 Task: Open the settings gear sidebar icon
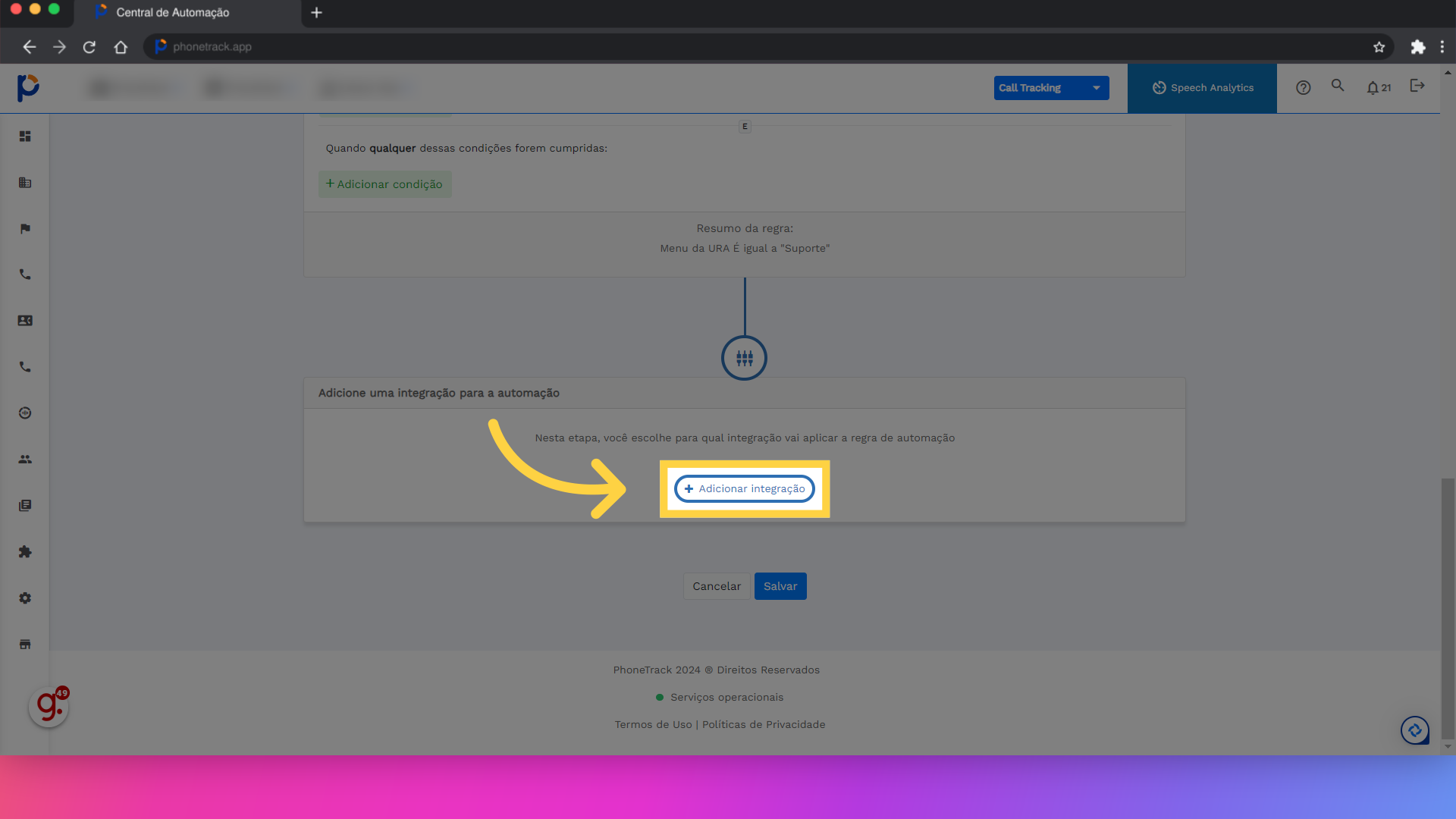pos(25,598)
